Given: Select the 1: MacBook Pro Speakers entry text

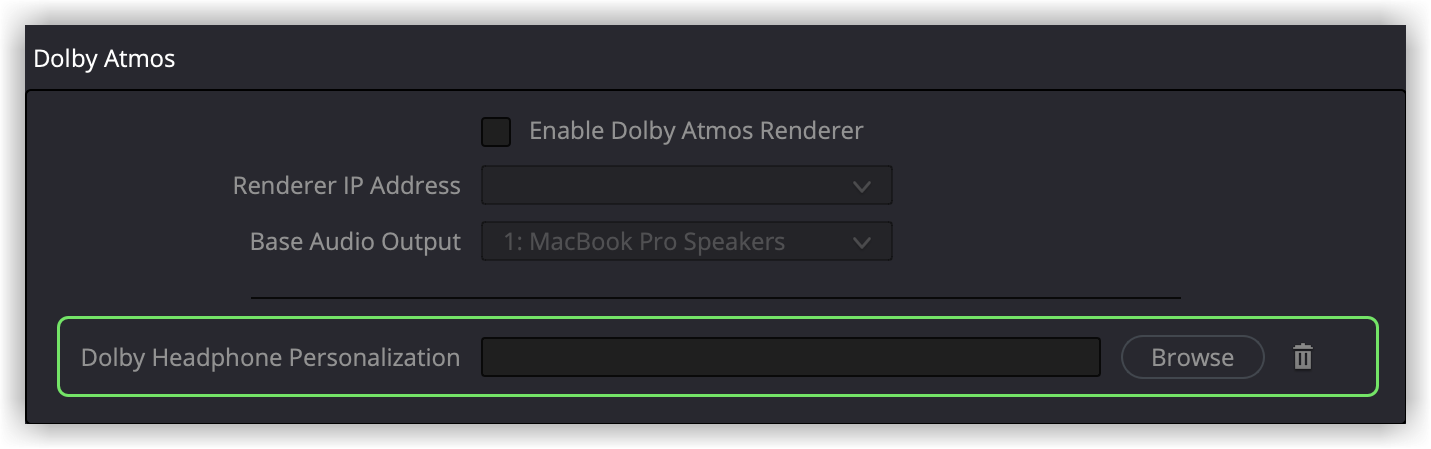Looking at the screenshot, I should [644, 242].
